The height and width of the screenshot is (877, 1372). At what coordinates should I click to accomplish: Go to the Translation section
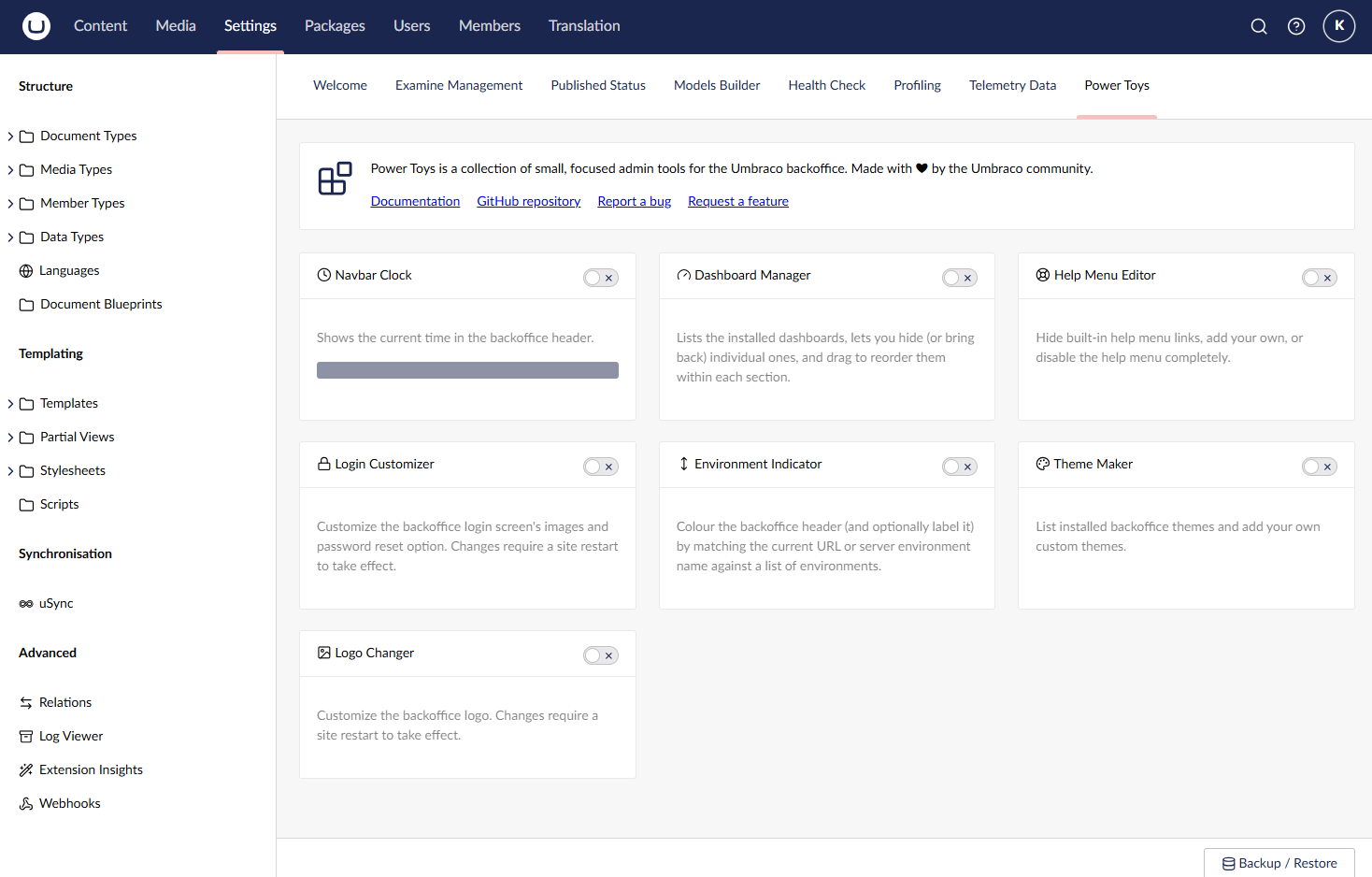coord(584,26)
